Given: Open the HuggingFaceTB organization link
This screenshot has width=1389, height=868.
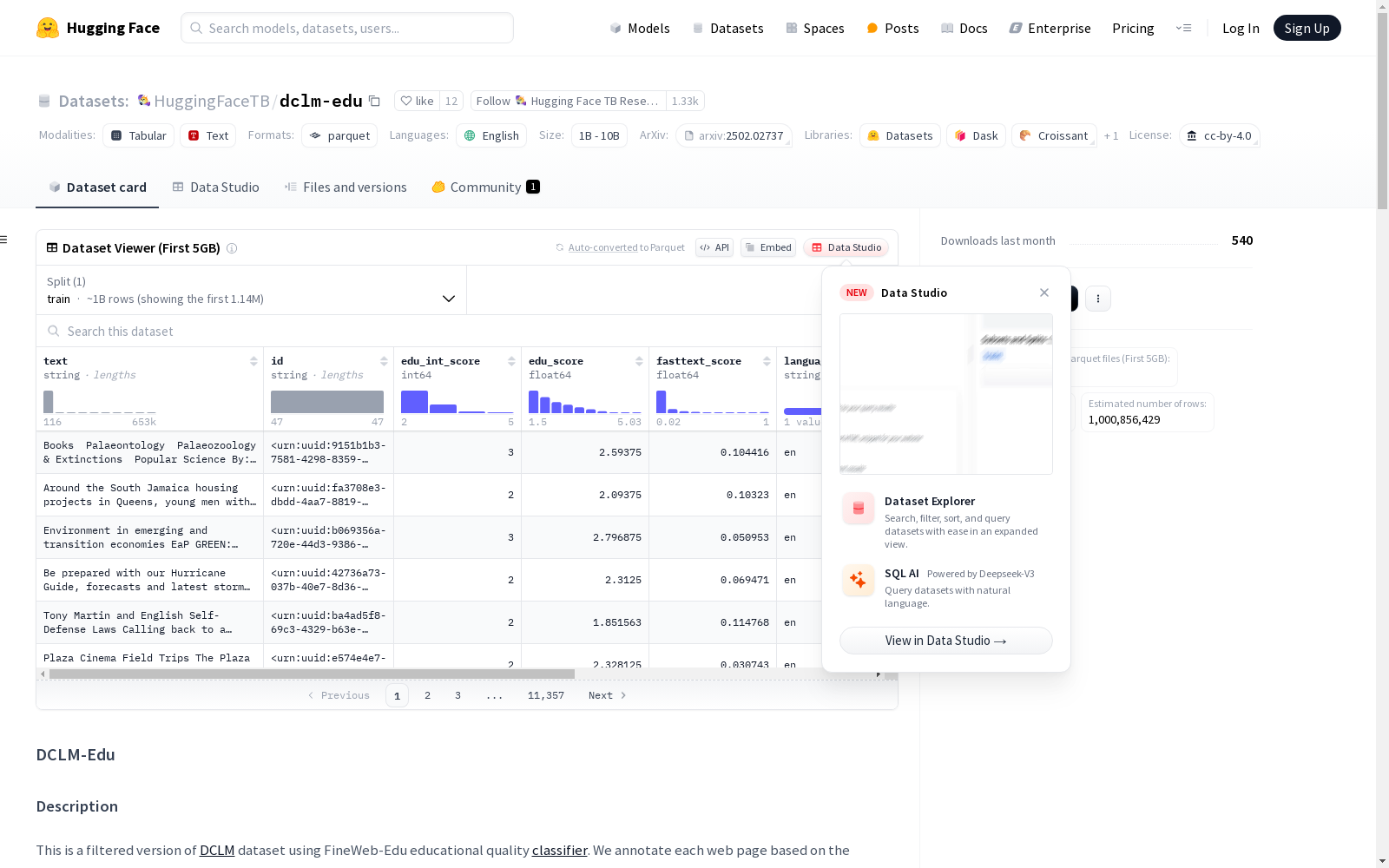Looking at the screenshot, I should coord(212,101).
